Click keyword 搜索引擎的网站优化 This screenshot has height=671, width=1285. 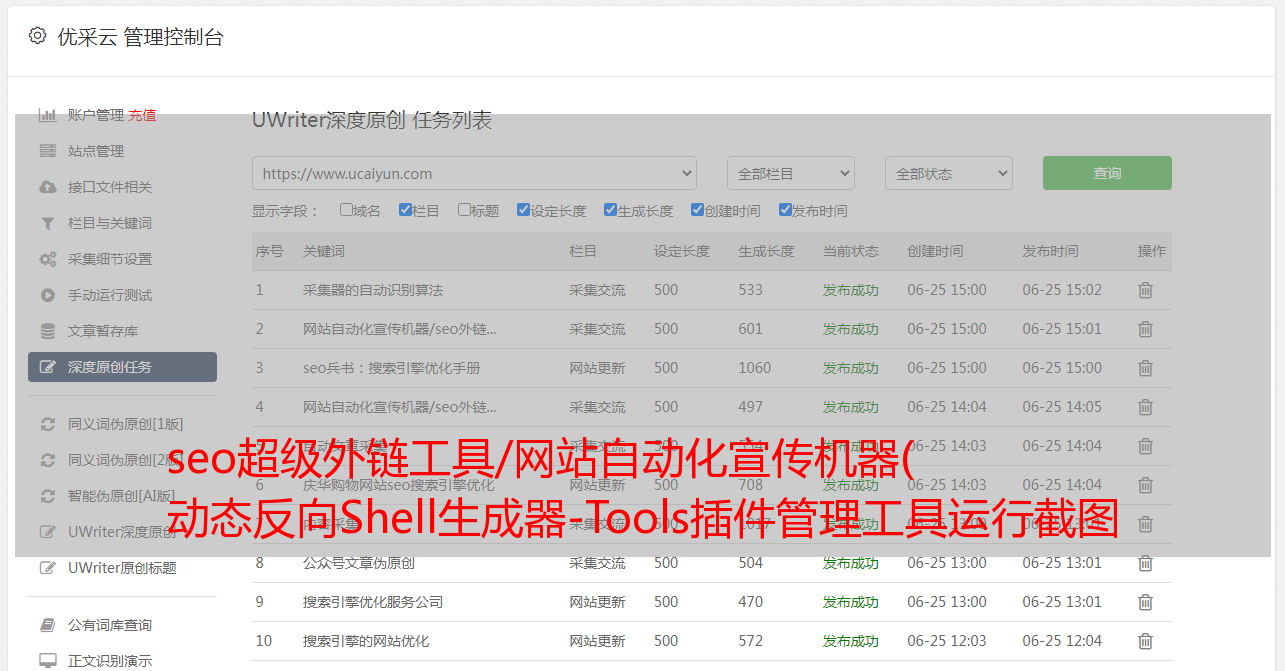[x=366, y=641]
